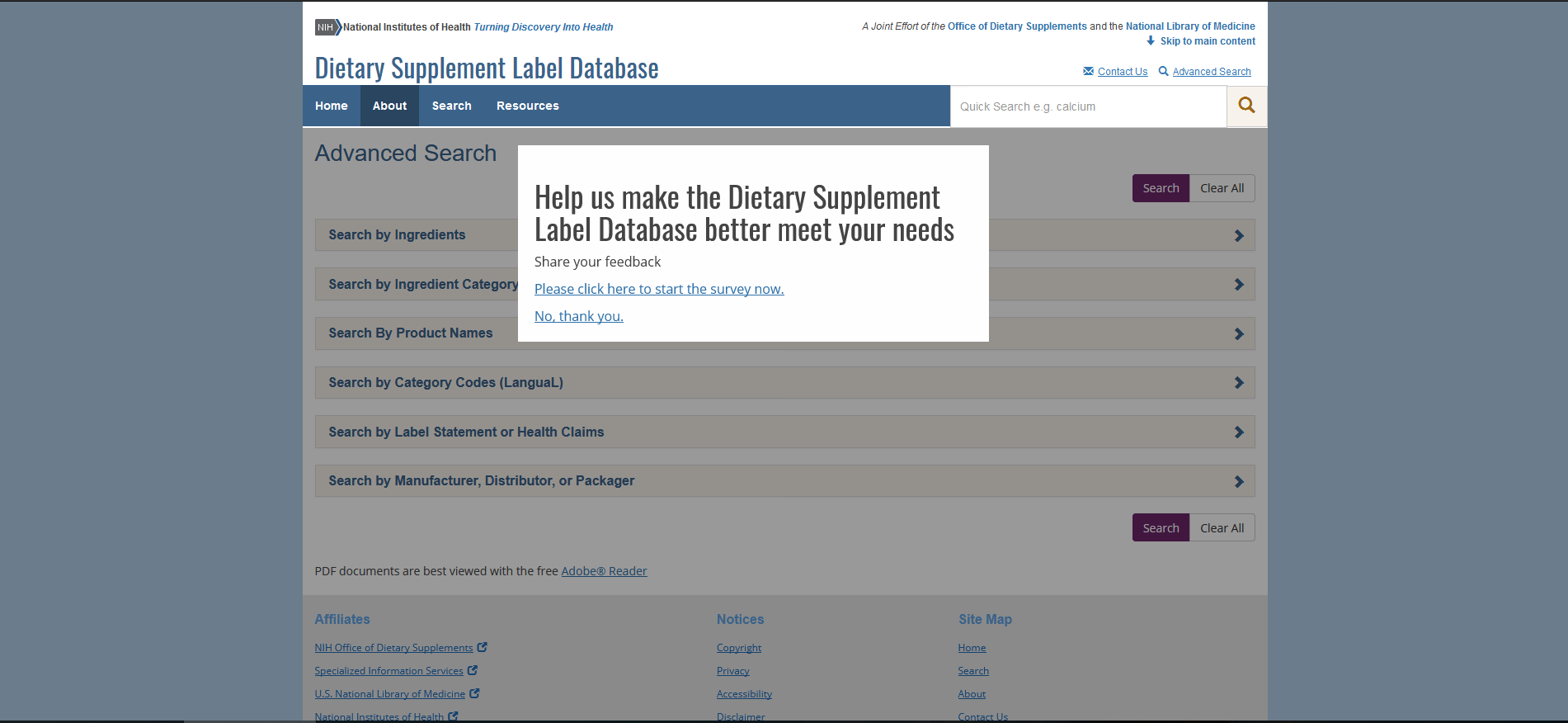Click the magnifier icon beside Advanced Search
The height and width of the screenshot is (723, 1568).
[1163, 71]
